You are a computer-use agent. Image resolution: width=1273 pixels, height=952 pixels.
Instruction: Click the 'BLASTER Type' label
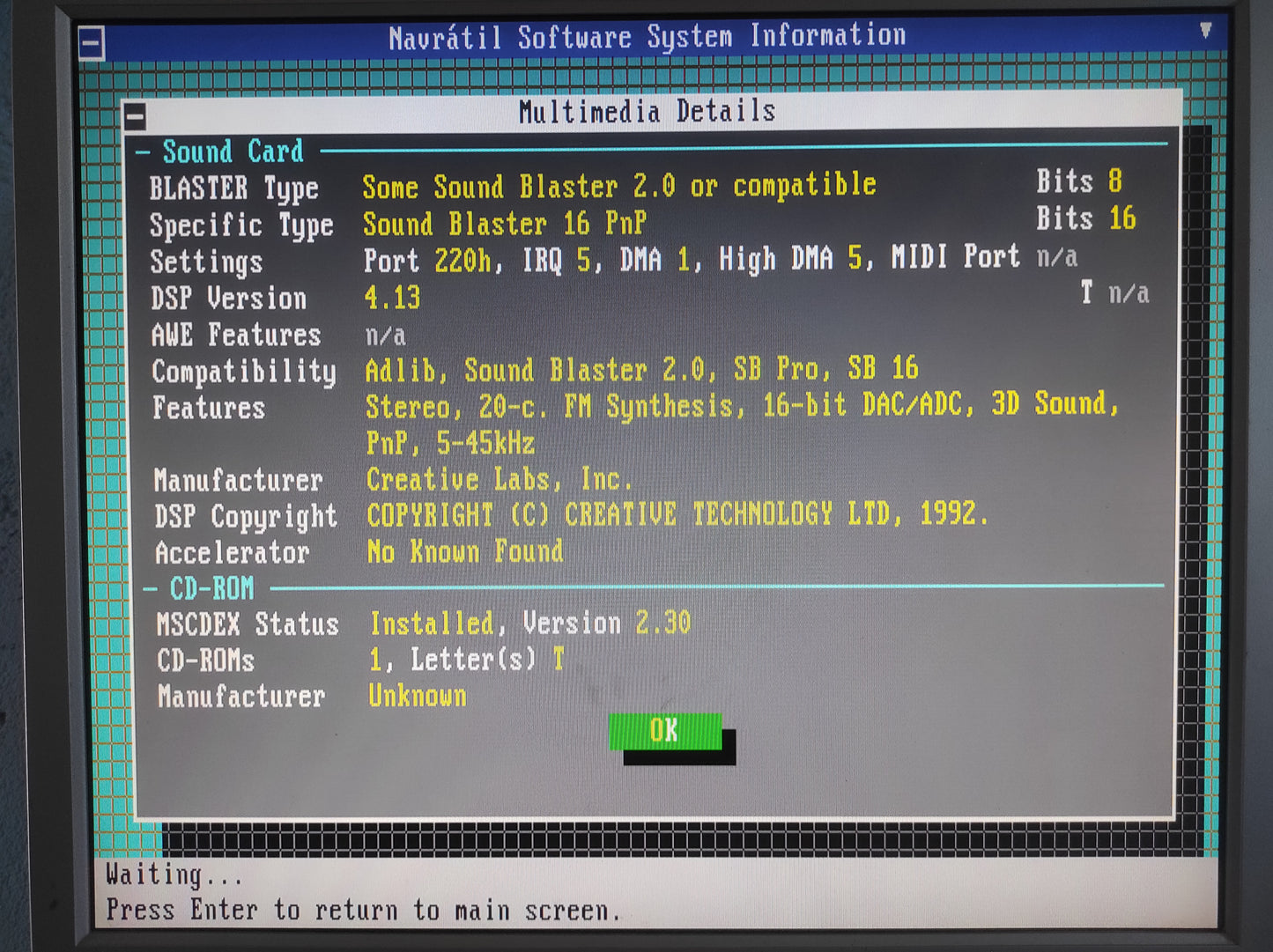pyautogui.click(x=234, y=188)
